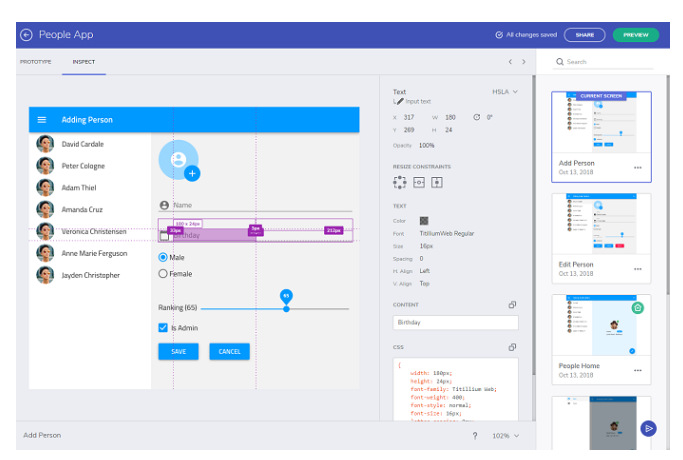Switch to the Prototype tab
Screen dimensions: 683x460
pyautogui.click(x=36, y=62)
